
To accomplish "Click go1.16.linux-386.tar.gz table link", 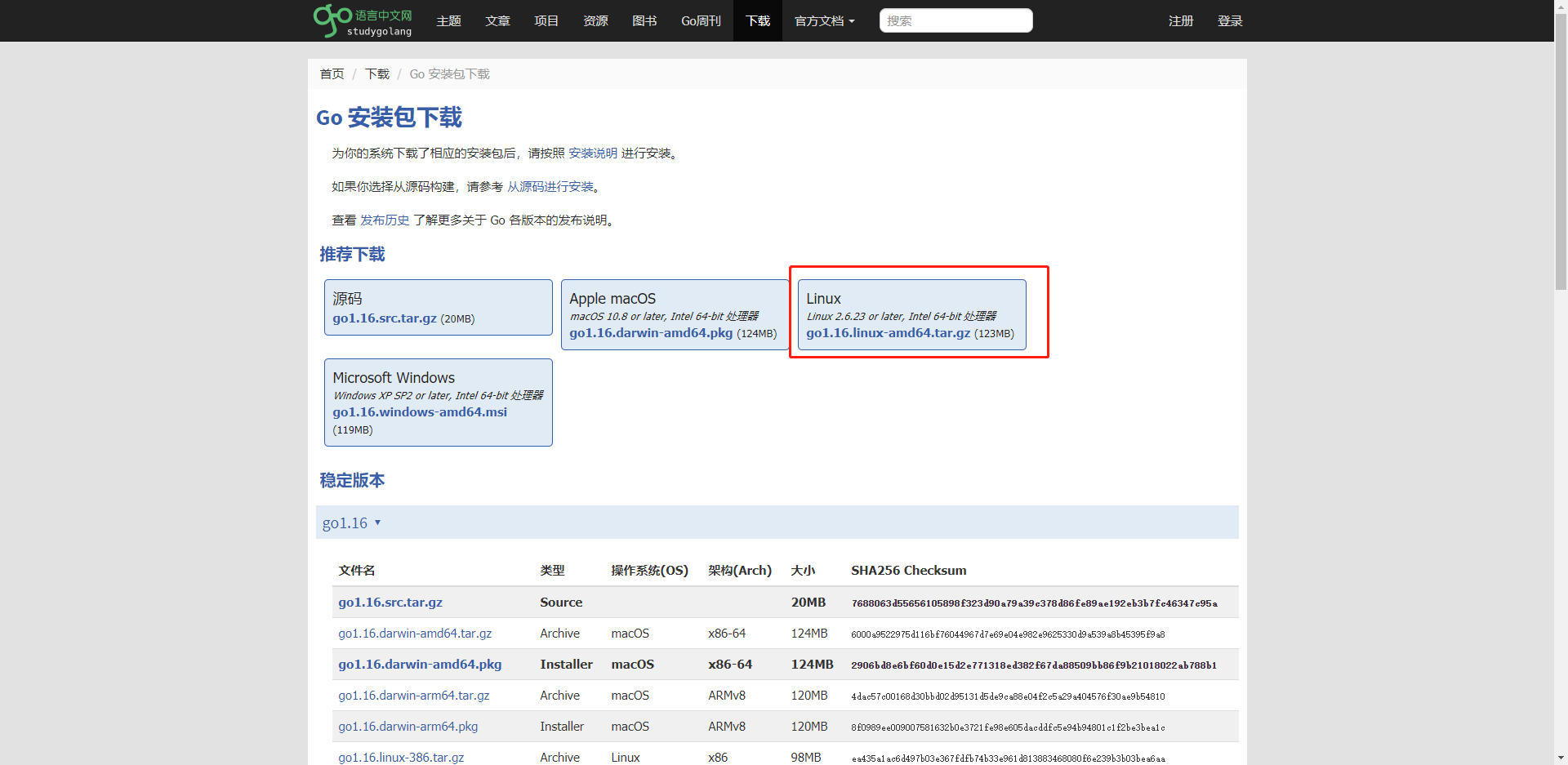I will click(401, 757).
